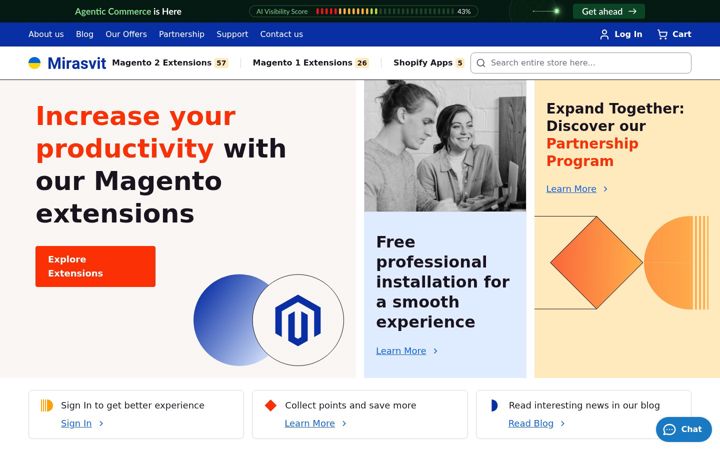
Task: Click Learn More under free installation
Action: [401, 351]
